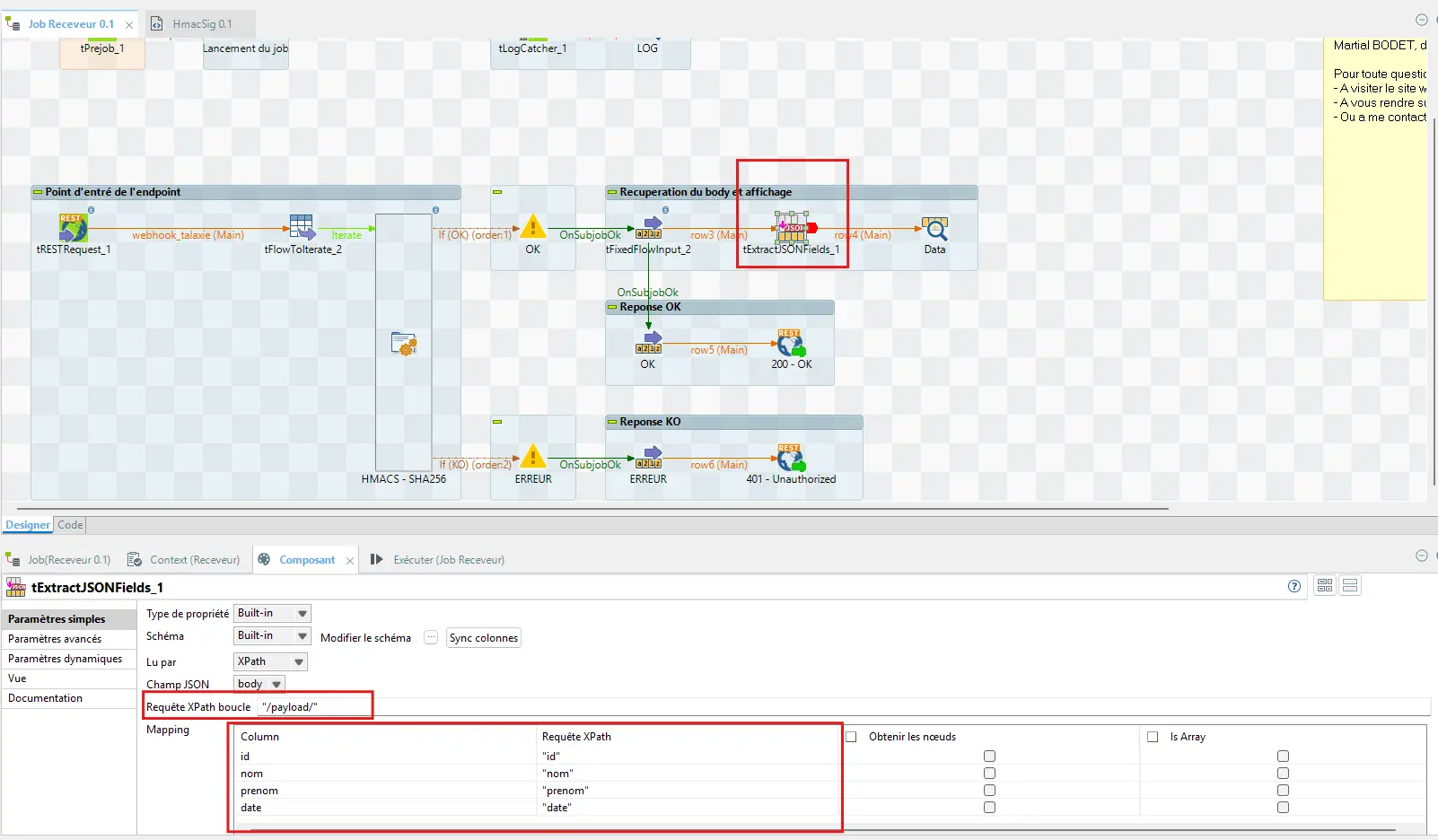Check the Is Array header checkbox
The width and height of the screenshot is (1438, 840).
pyautogui.click(x=1153, y=737)
